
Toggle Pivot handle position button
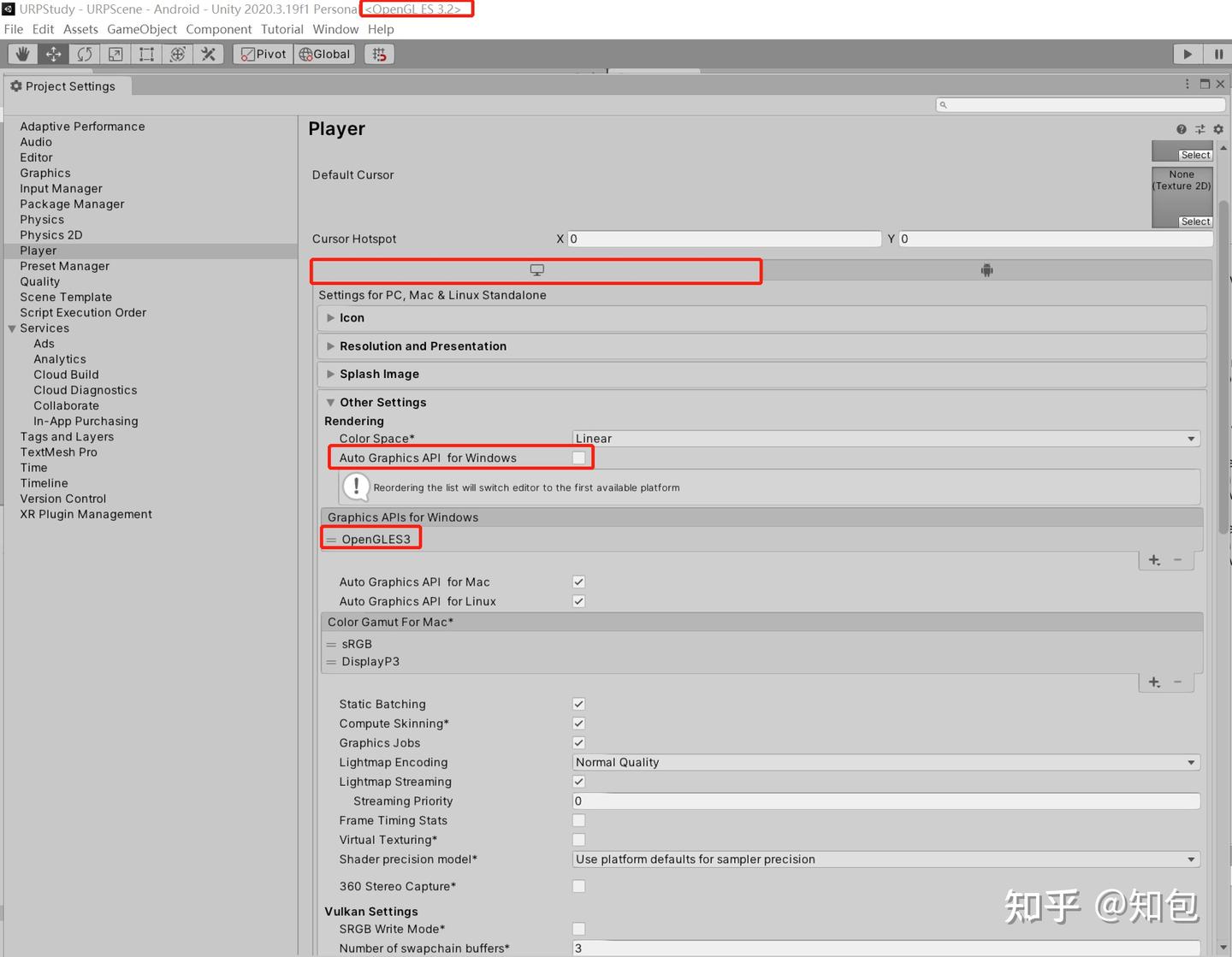coord(264,54)
